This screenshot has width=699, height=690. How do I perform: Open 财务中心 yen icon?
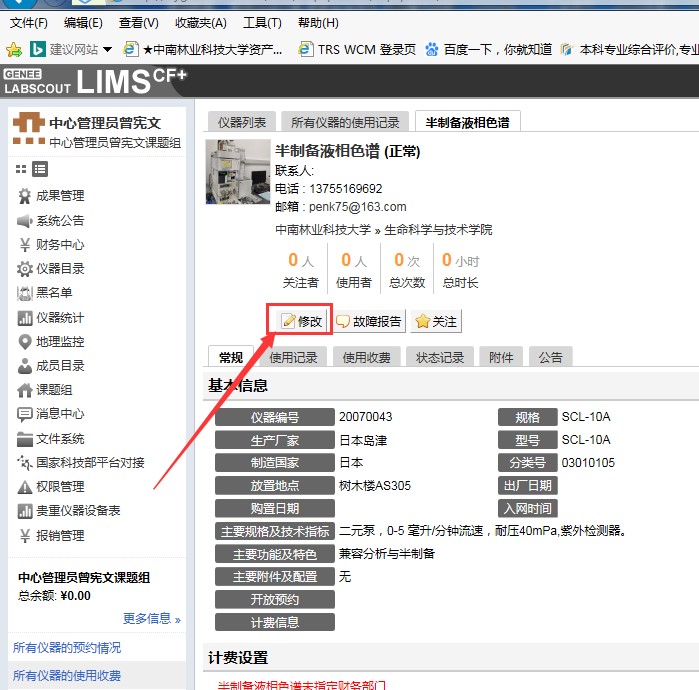(x=25, y=245)
